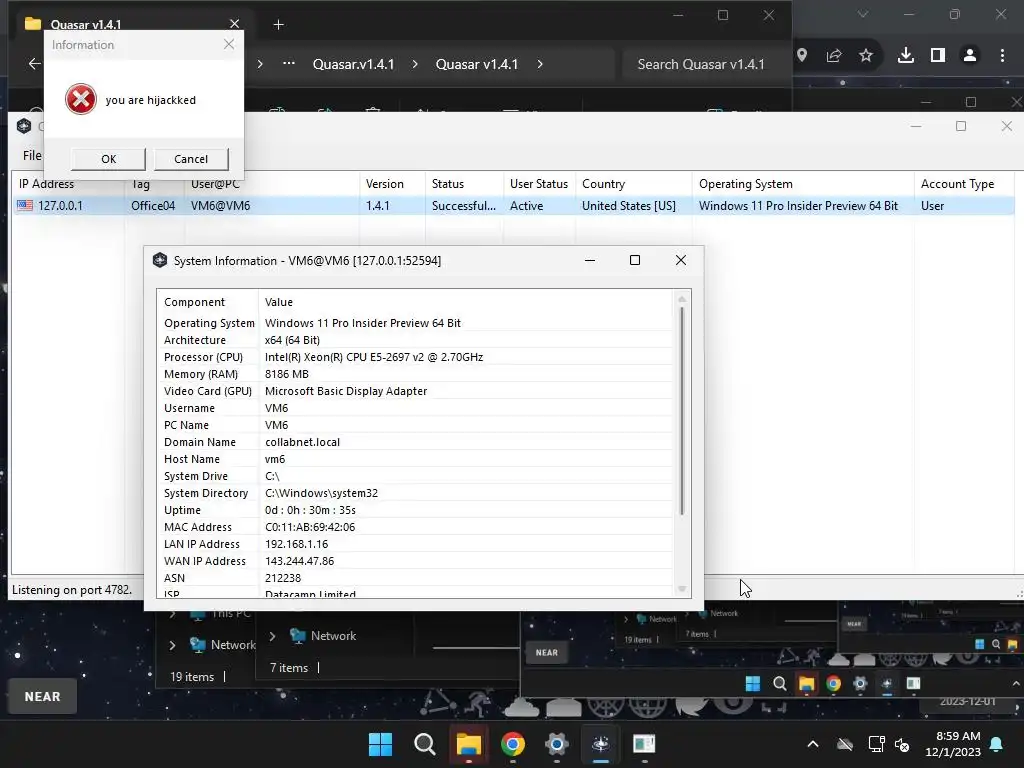Click Quasar v1.4.1 breadcrumb folder
Viewport: 1024px width, 768px height.
pyautogui.click(x=477, y=64)
